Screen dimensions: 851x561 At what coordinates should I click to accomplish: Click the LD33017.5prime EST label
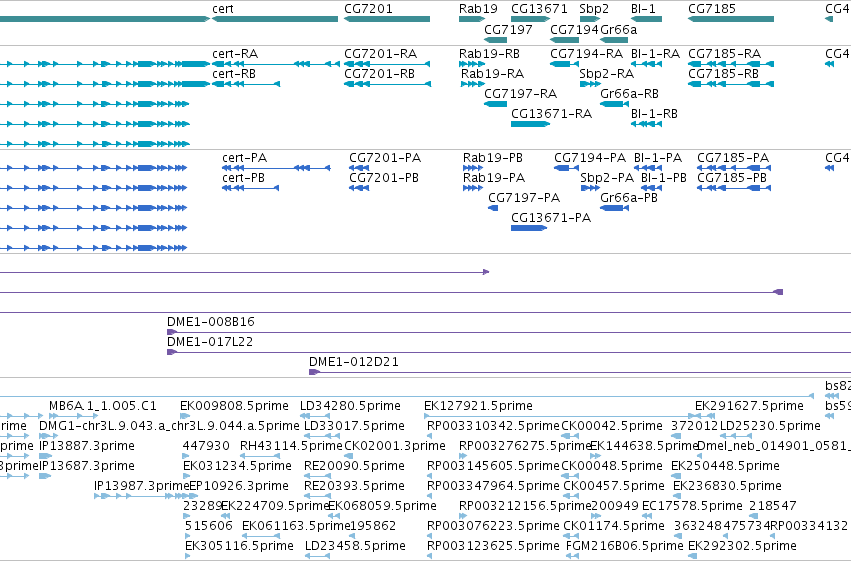pos(354,426)
